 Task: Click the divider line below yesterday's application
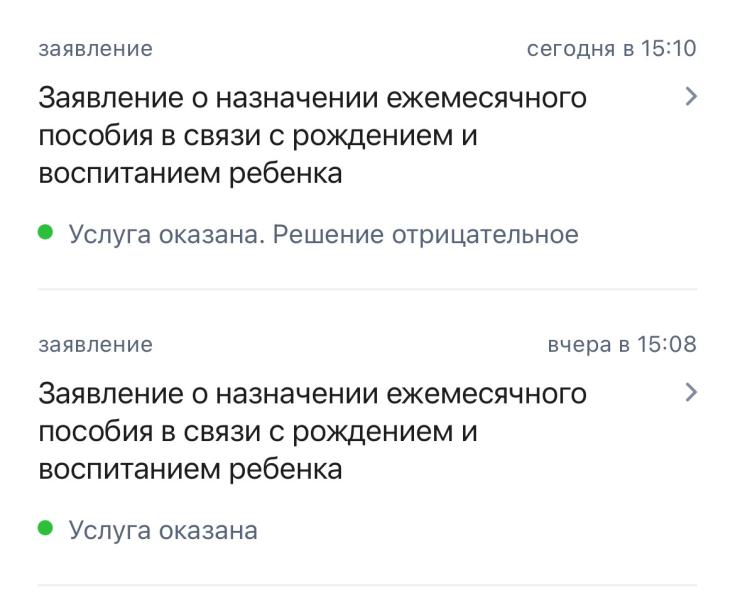(x=367, y=585)
